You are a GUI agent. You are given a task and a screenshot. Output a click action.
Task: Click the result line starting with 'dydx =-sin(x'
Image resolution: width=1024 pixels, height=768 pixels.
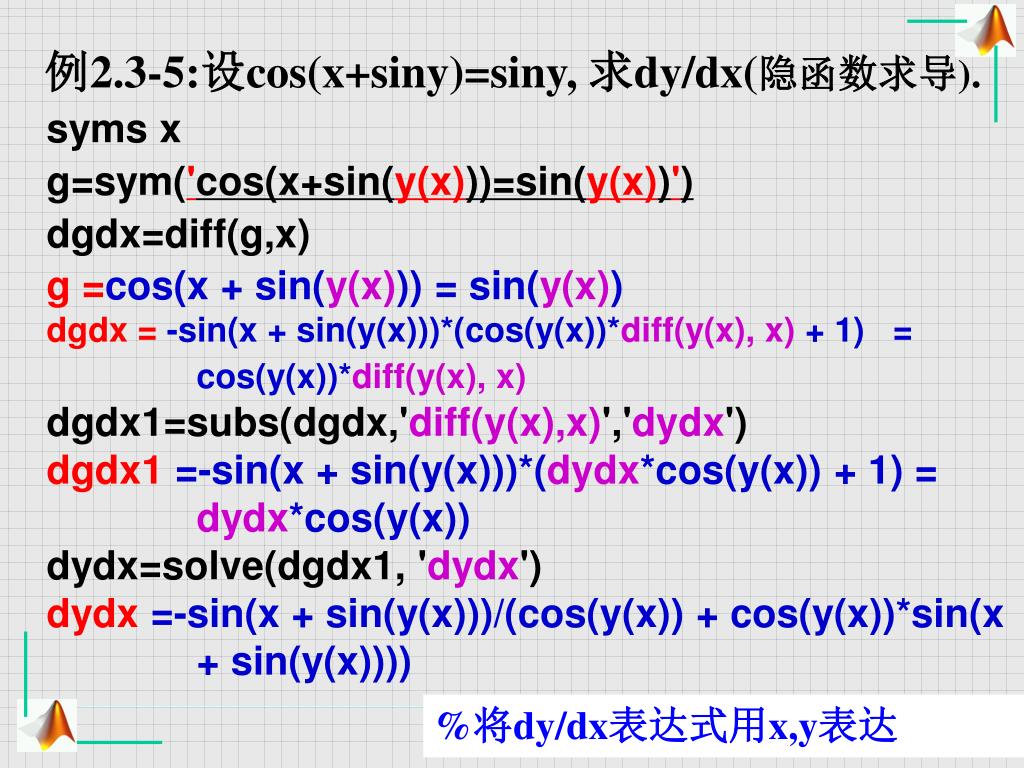coord(525,615)
